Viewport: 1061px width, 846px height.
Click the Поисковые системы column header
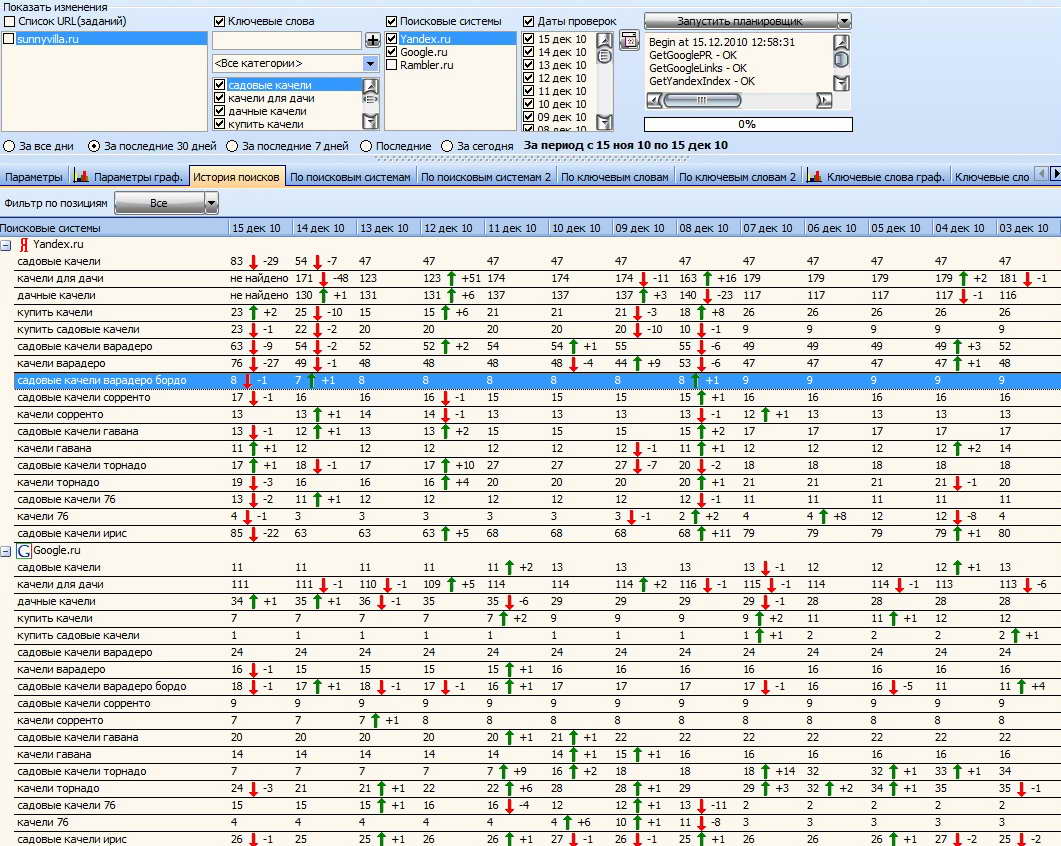[114, 228]
